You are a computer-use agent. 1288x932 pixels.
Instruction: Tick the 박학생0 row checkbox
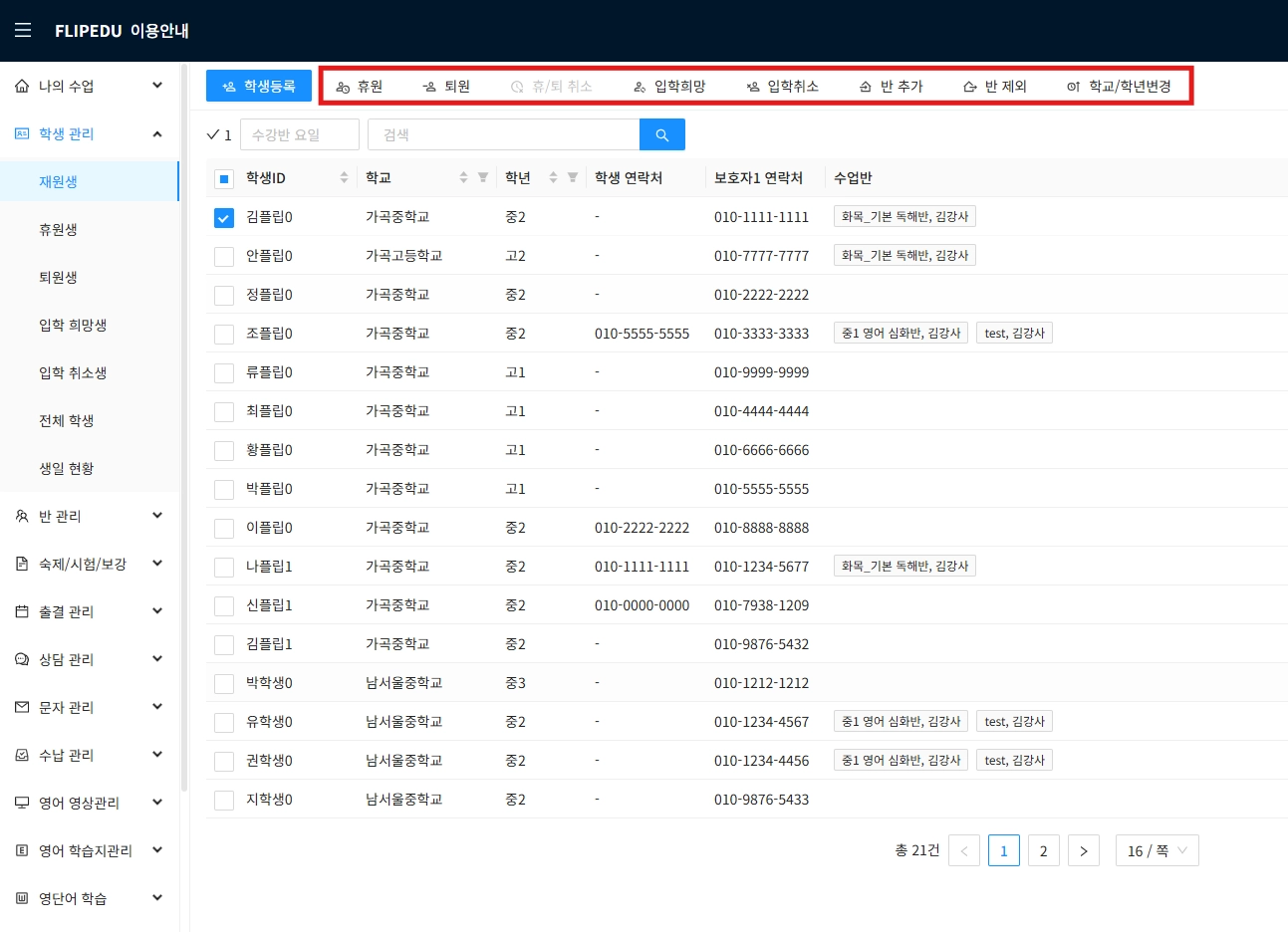tap(224, 684)
